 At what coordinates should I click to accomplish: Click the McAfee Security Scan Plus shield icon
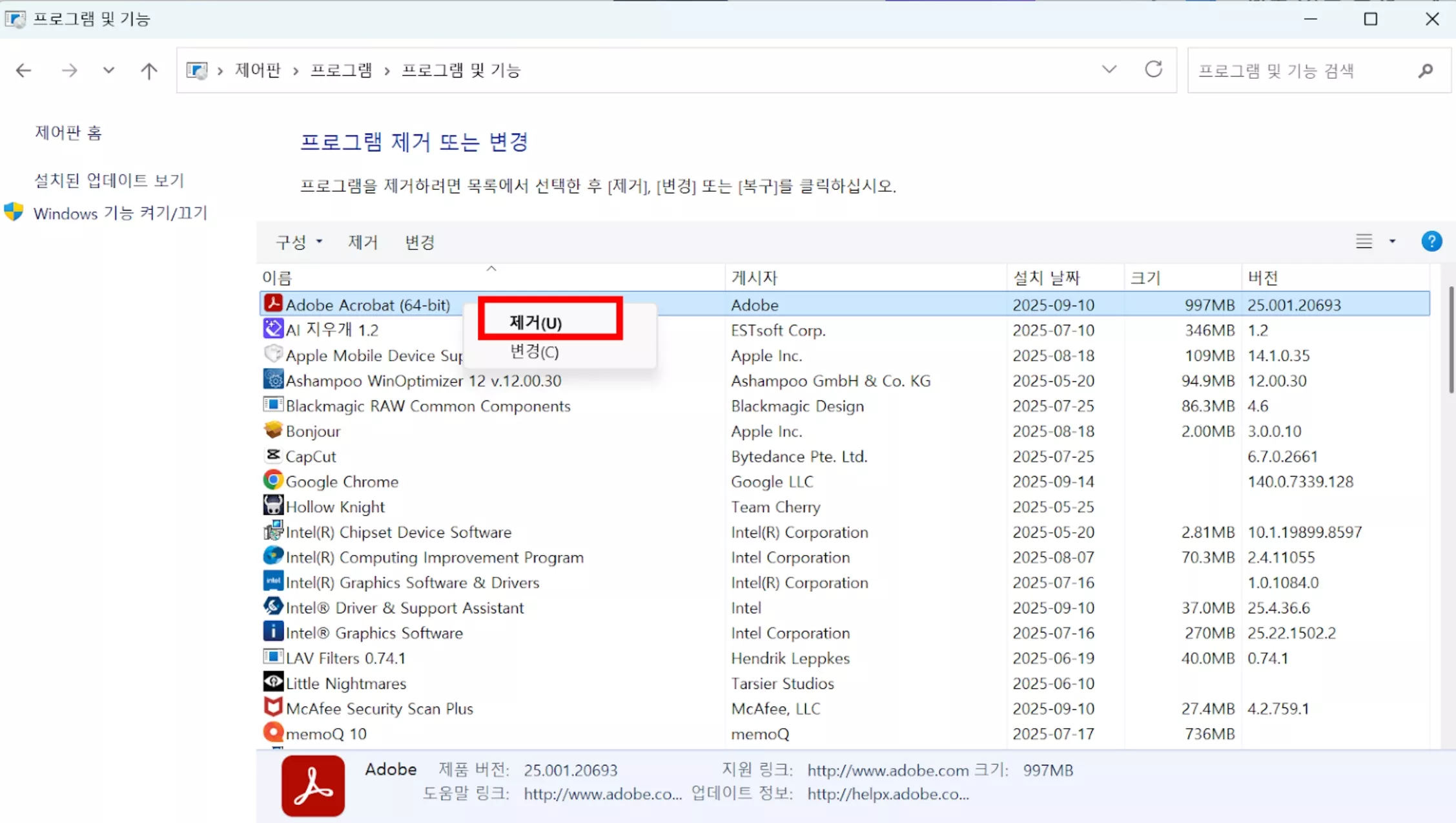coord(273,707)
